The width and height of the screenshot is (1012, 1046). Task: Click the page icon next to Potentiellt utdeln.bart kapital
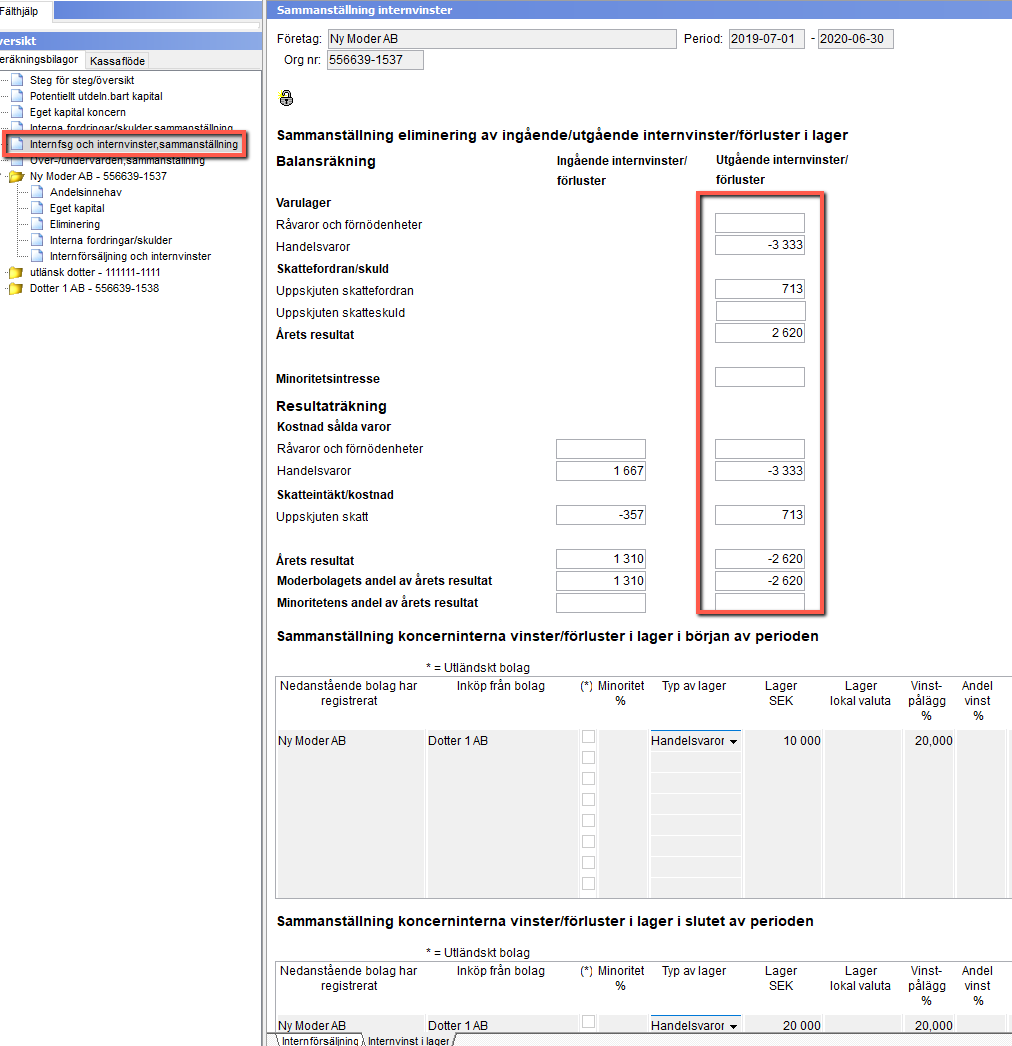[x=17, y=96]
